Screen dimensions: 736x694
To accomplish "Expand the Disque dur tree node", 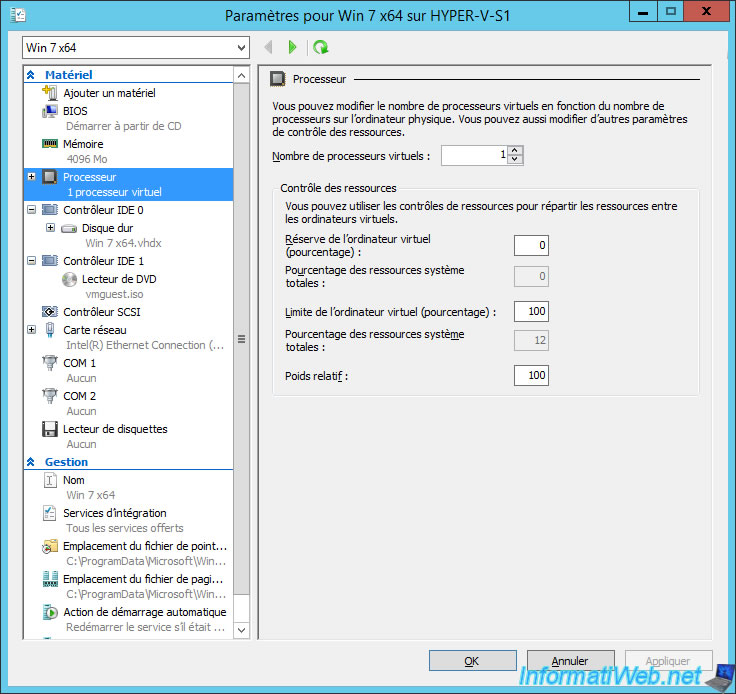I will 50,228.
